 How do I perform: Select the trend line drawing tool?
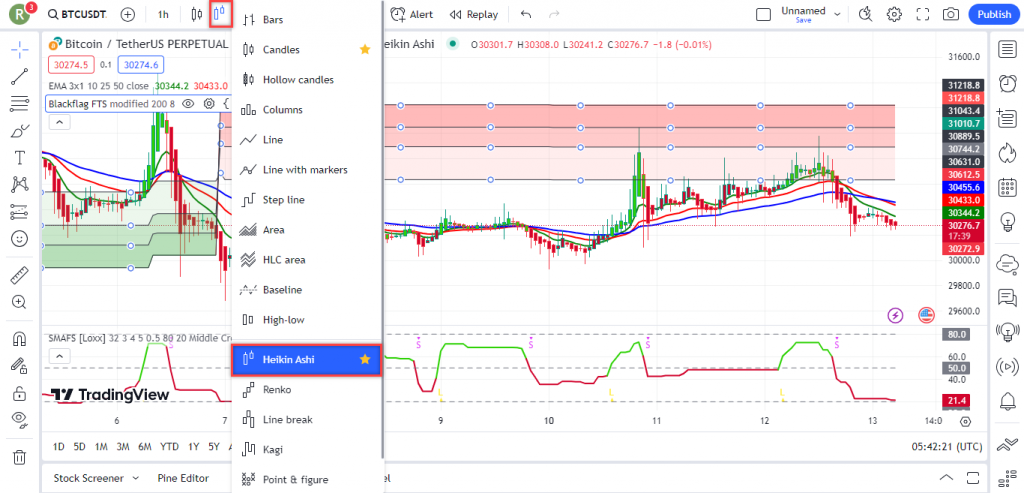click(x=19, y=76)
